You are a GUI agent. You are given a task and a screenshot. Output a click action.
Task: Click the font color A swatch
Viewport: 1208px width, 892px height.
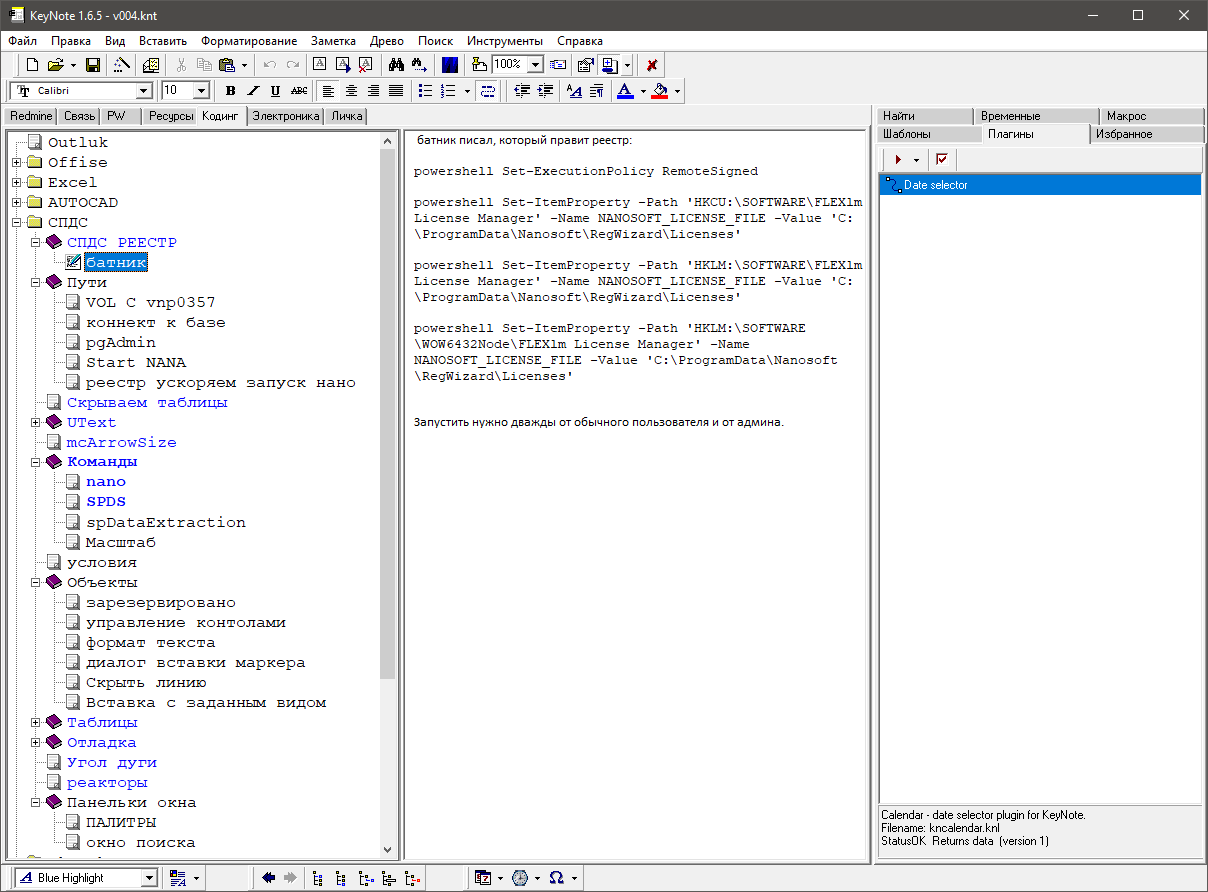[625, 91]
